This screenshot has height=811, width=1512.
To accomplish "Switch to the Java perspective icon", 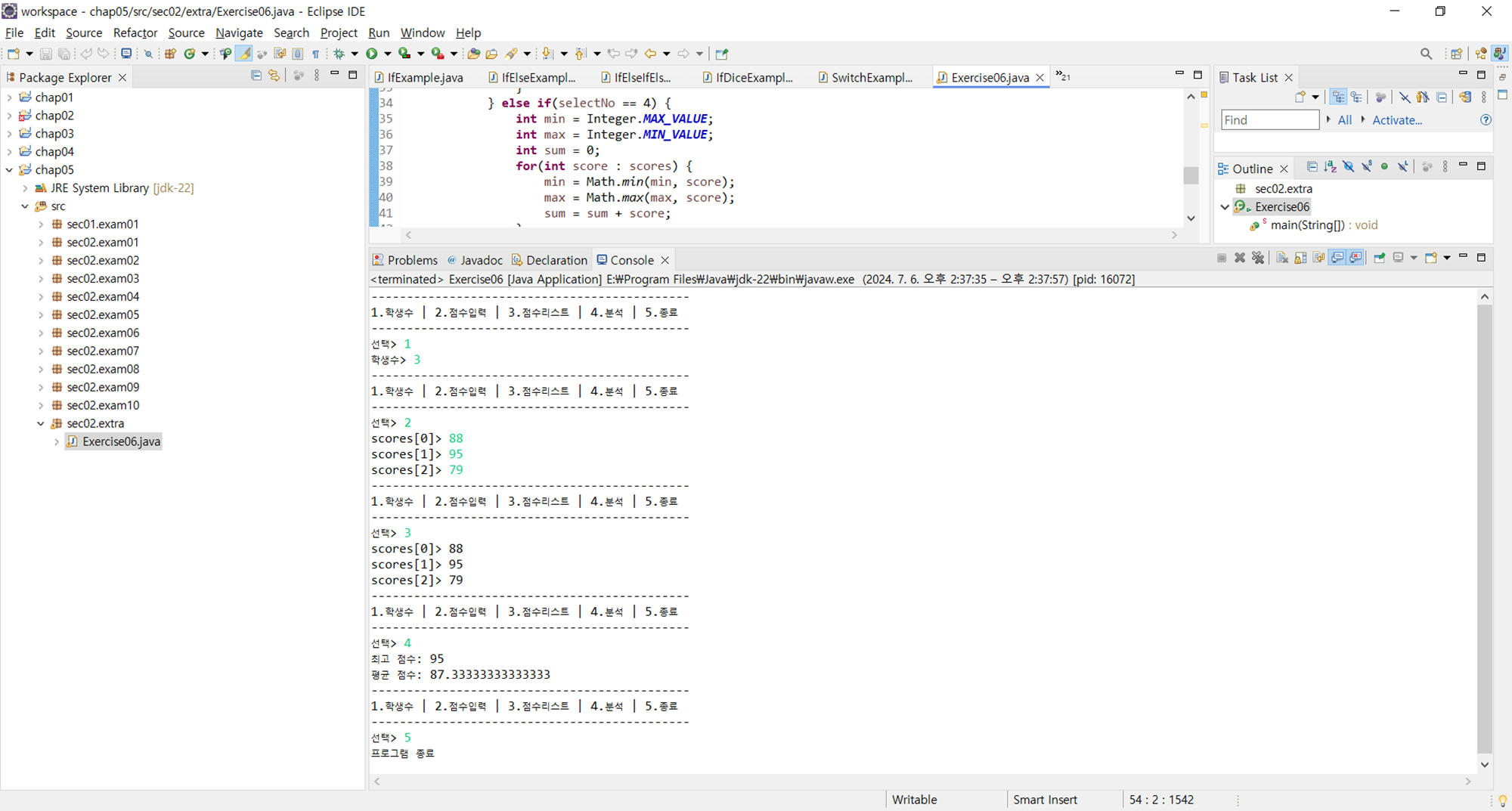I will tap(1500, 54).
